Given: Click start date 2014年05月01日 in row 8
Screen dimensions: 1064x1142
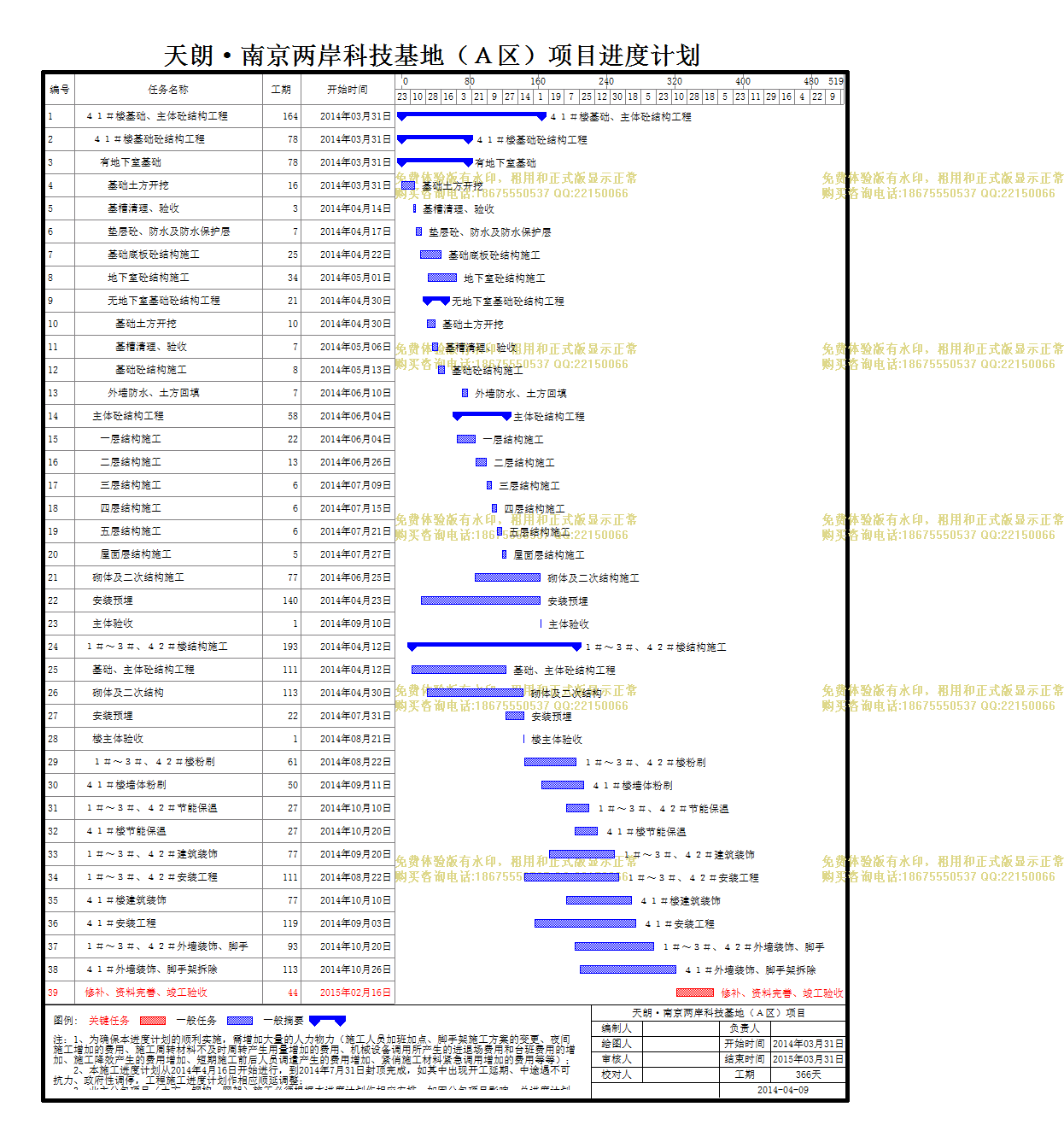Looking at the screenshot, I should [355, 278].
